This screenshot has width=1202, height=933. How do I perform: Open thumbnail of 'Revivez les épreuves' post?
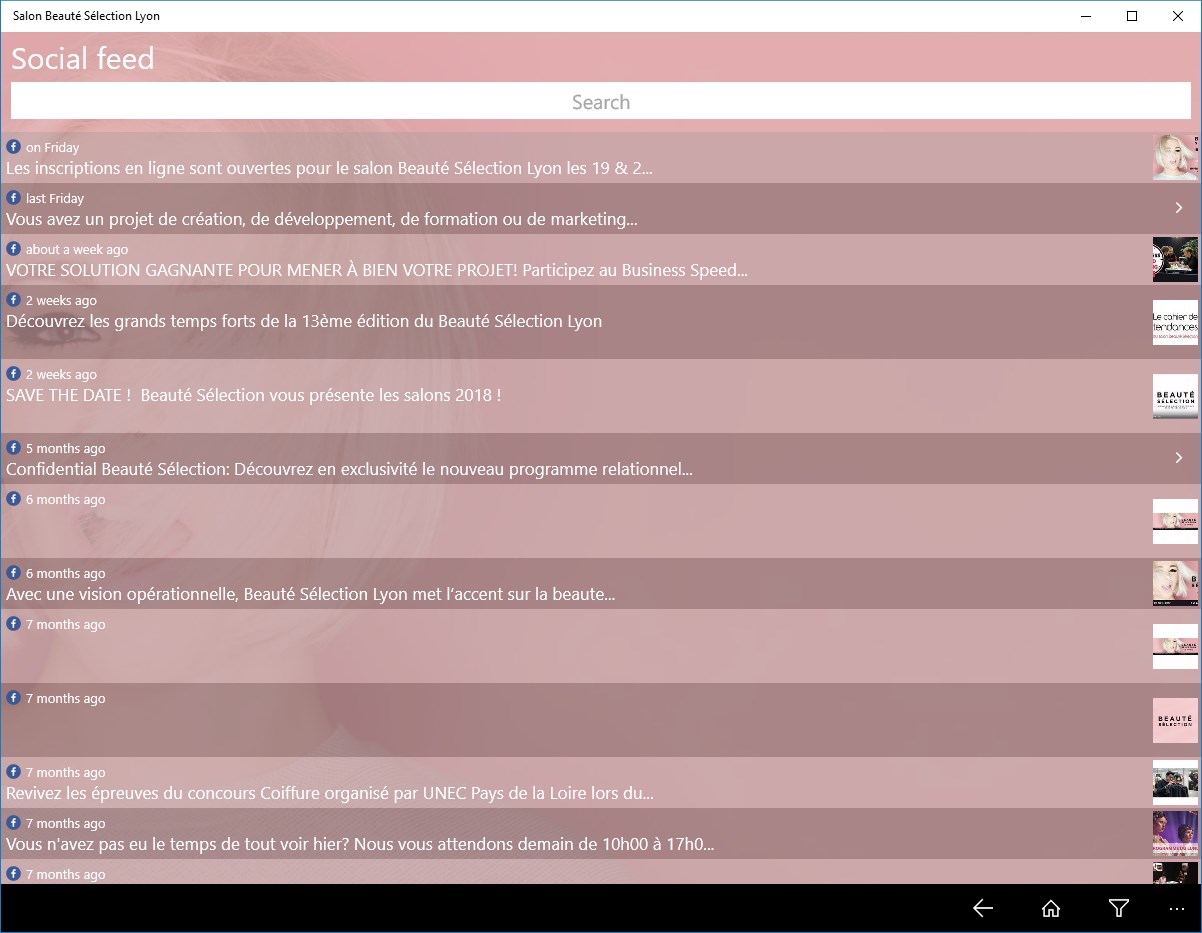coord(1175,782)
